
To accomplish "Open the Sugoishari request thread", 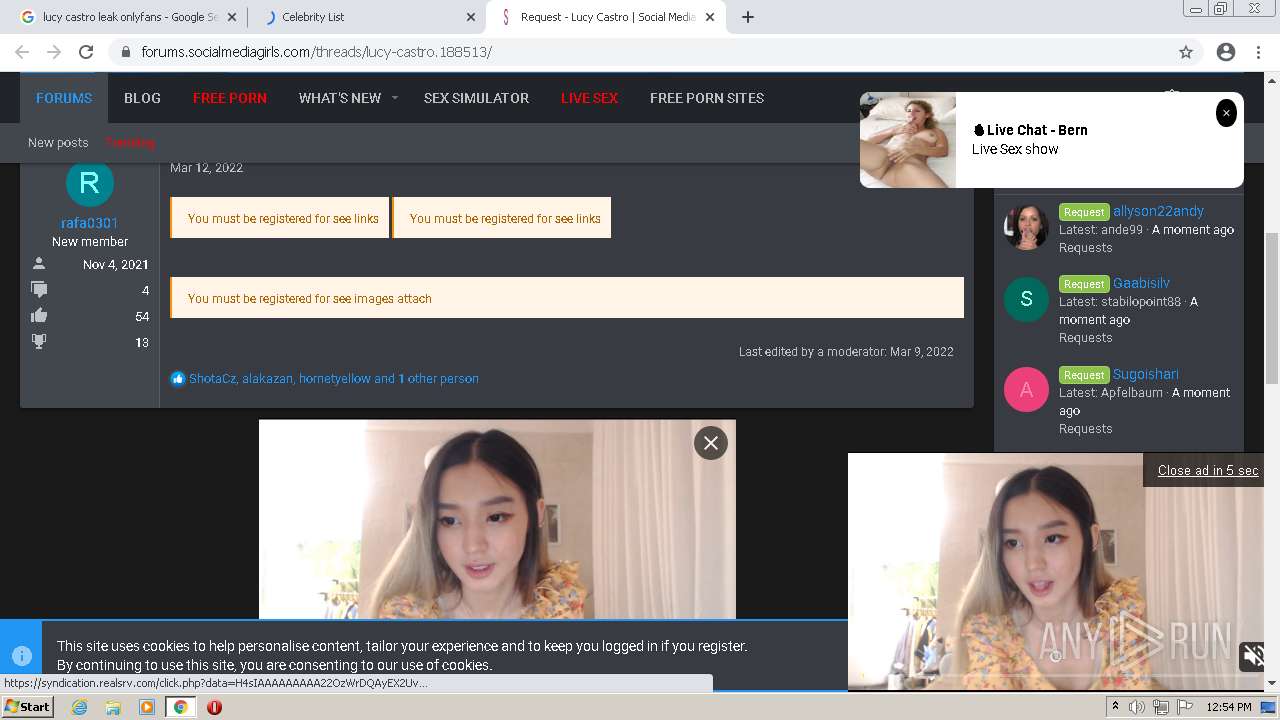I will (x=1145, y=374).
